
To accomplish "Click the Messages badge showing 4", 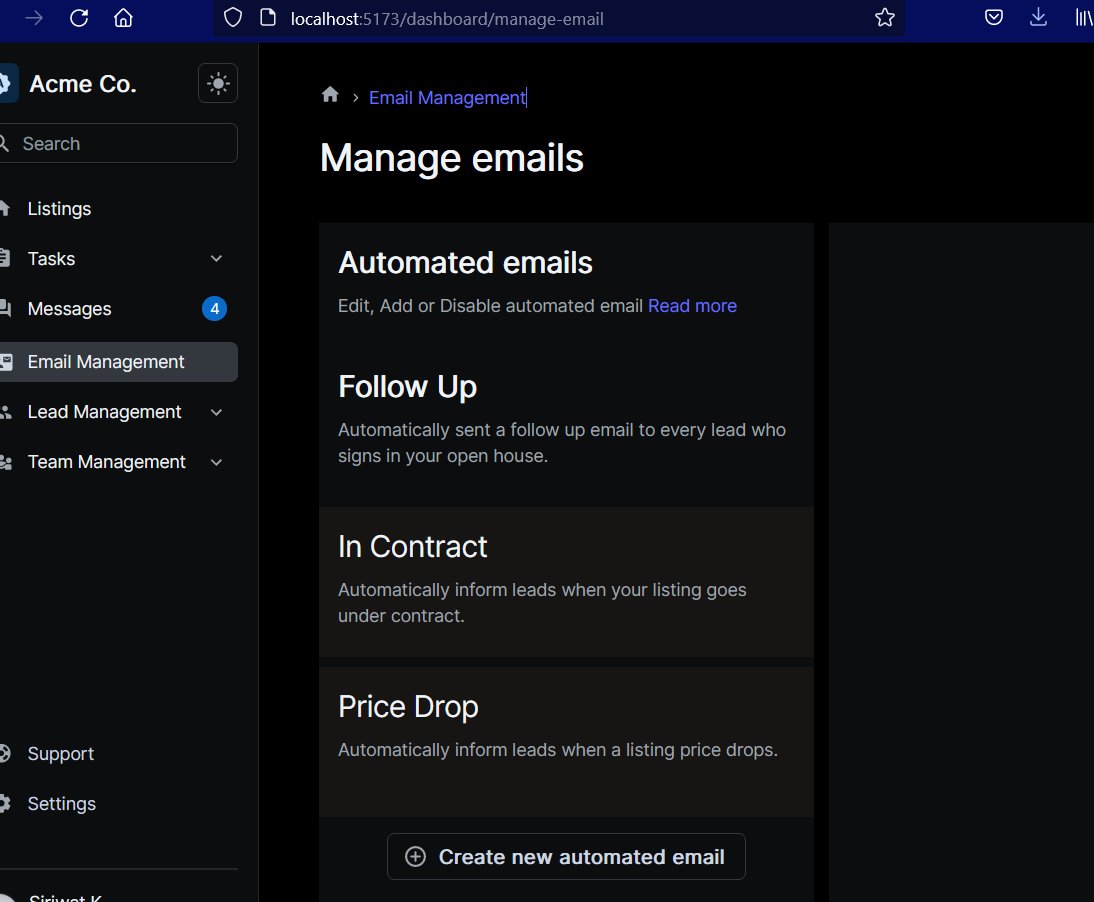I will [x=214, y=308].
